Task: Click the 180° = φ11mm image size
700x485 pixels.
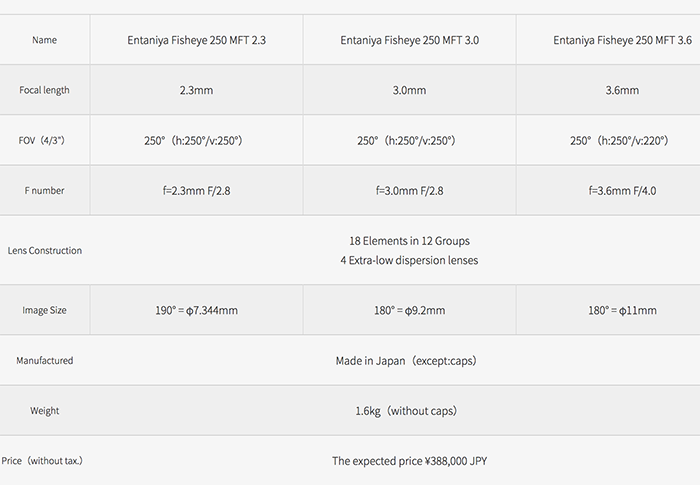Action: [x=623, y=310]
